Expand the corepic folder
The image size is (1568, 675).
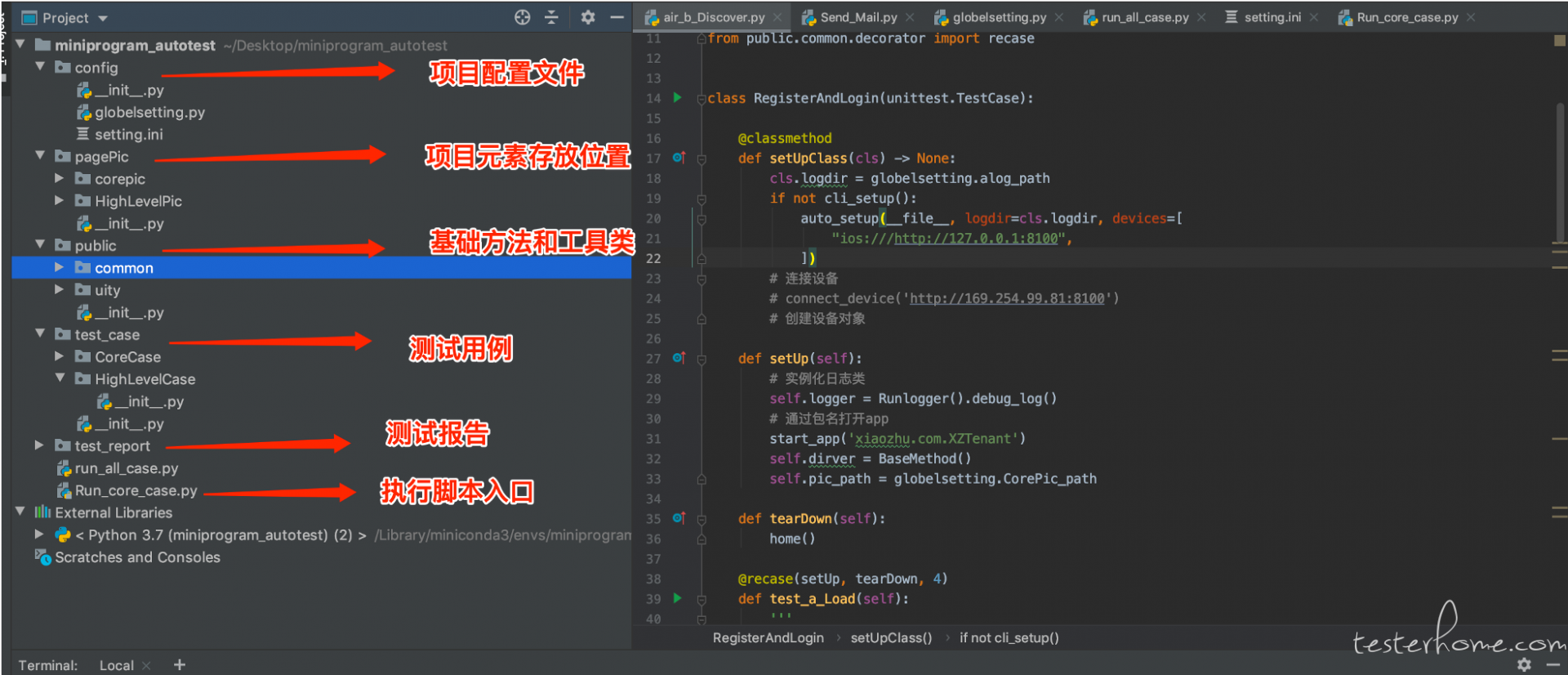(59, 177)
